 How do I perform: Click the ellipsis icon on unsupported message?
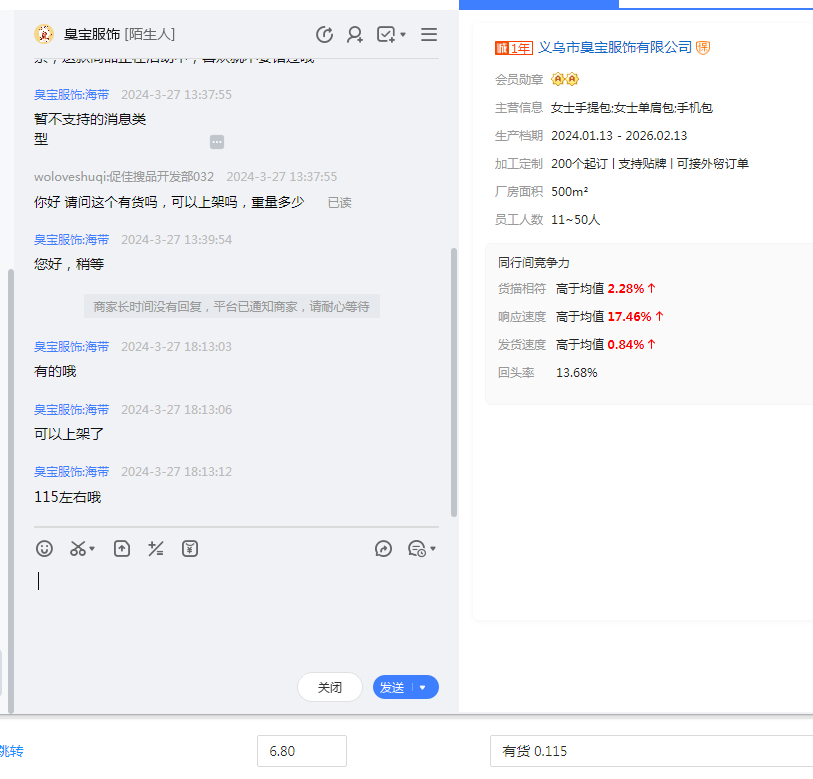point(217,142)
